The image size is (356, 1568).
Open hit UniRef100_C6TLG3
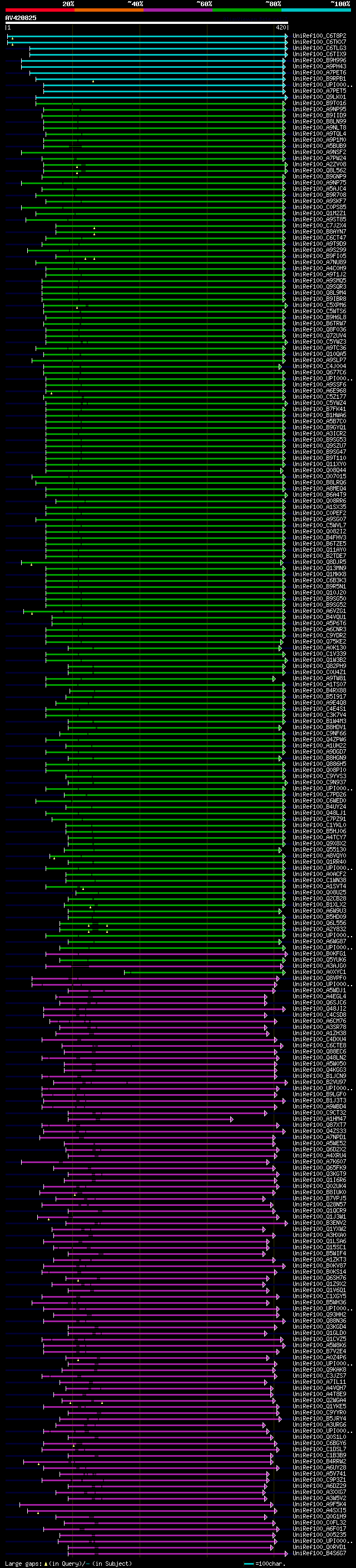tap(319, 48)
